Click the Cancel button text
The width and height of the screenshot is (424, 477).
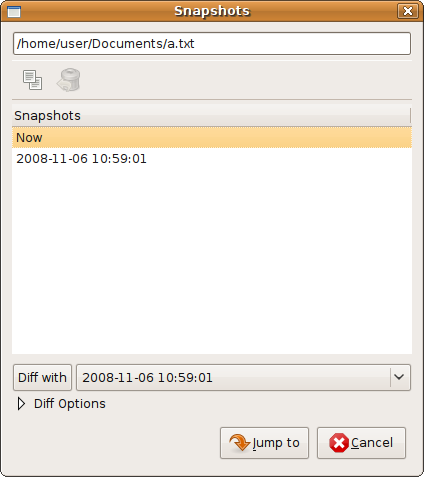coord(372,443)
